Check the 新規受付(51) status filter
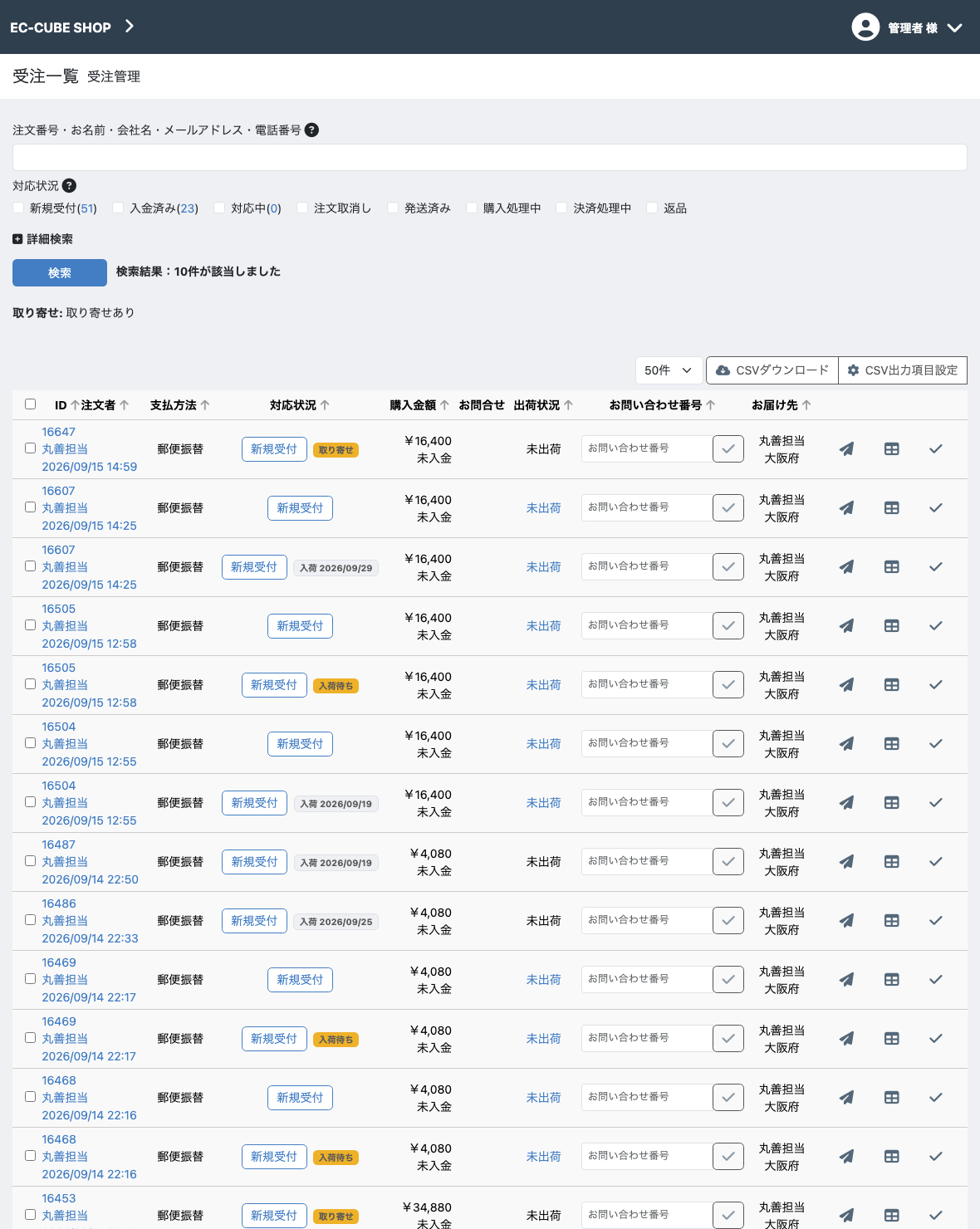 [x=18, y=208]
